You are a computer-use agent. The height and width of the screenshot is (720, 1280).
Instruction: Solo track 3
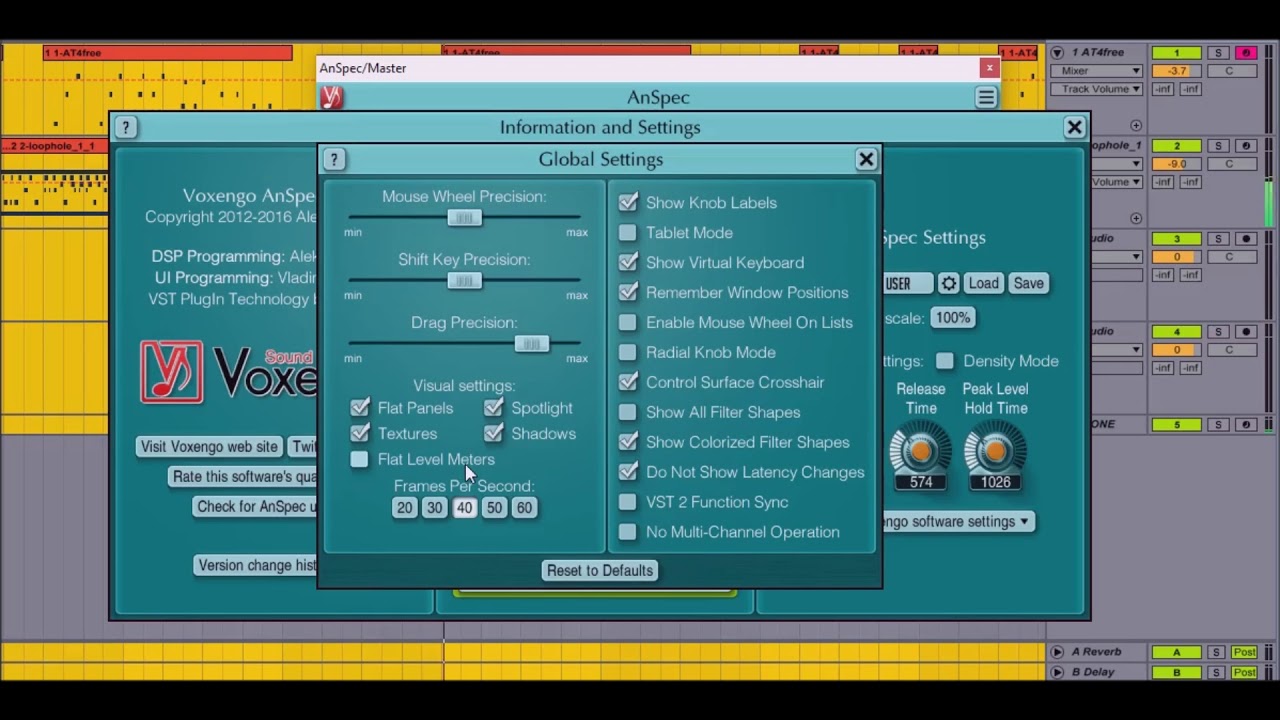[1218, 239]
